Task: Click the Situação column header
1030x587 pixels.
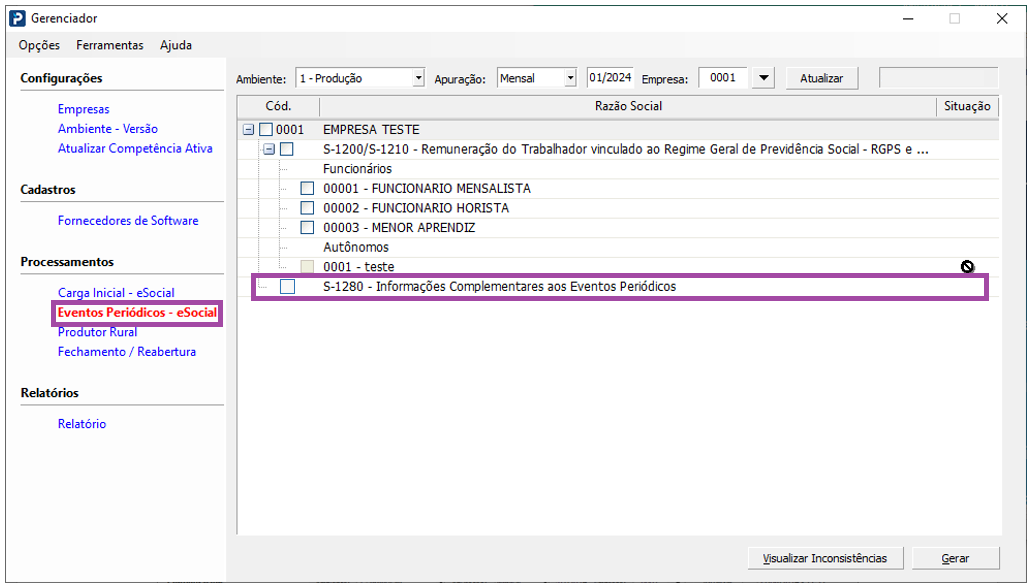Action: (967, 106)
